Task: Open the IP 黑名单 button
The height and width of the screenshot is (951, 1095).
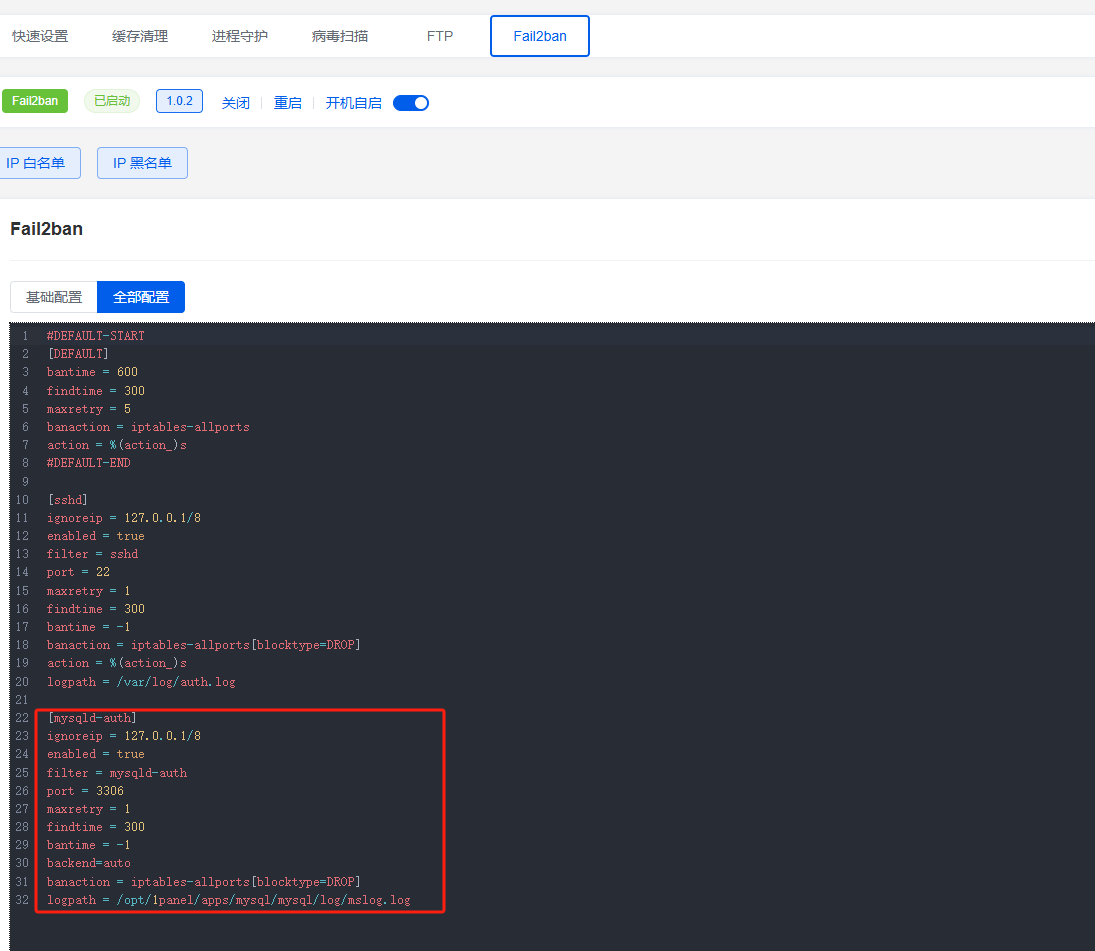Action: tap(142, 163)
